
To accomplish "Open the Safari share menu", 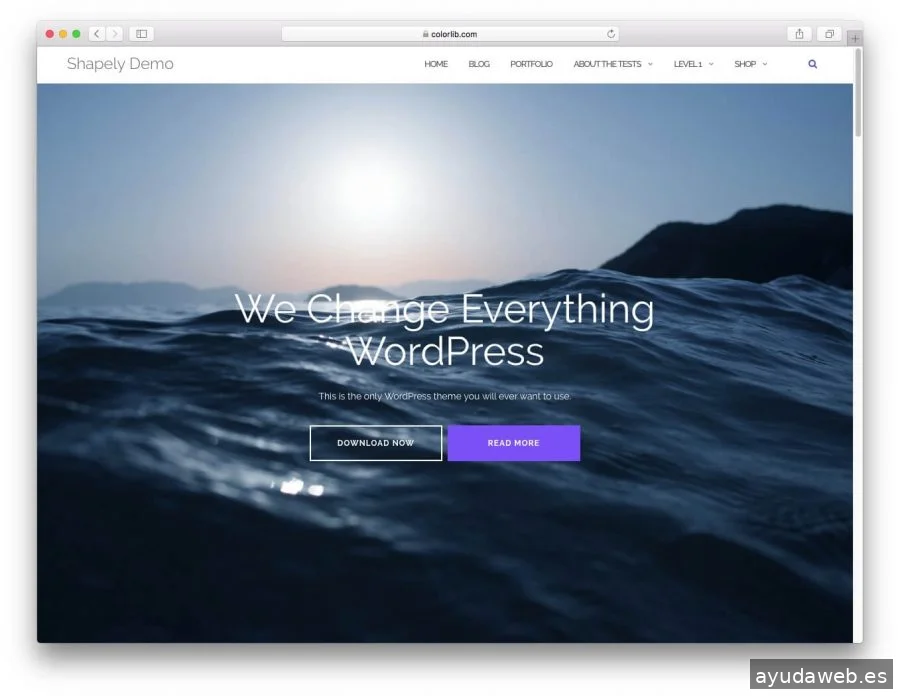I will tap(799, 34).
